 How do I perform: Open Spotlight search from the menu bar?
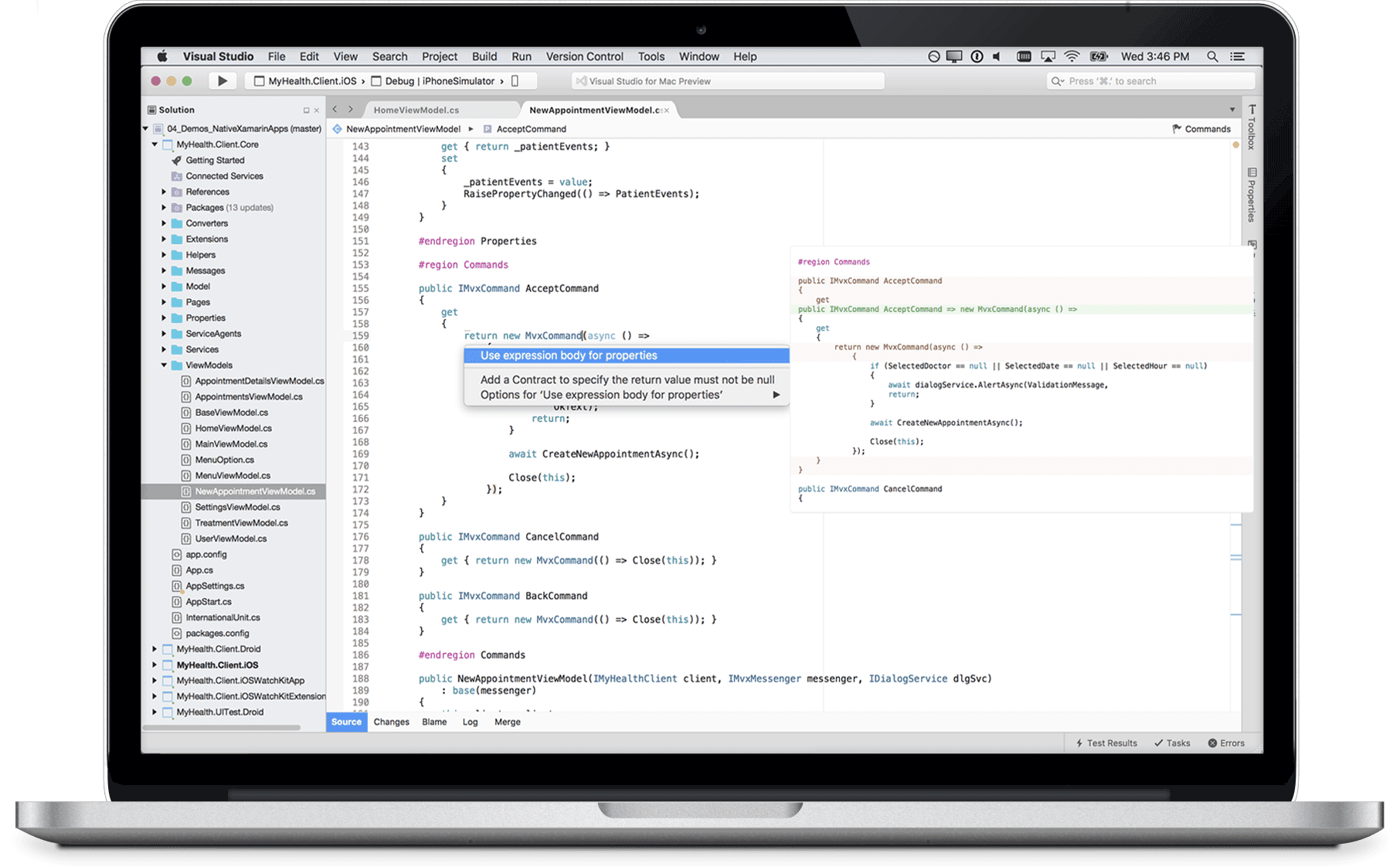pyautogui.click(x=1212, y=56)
